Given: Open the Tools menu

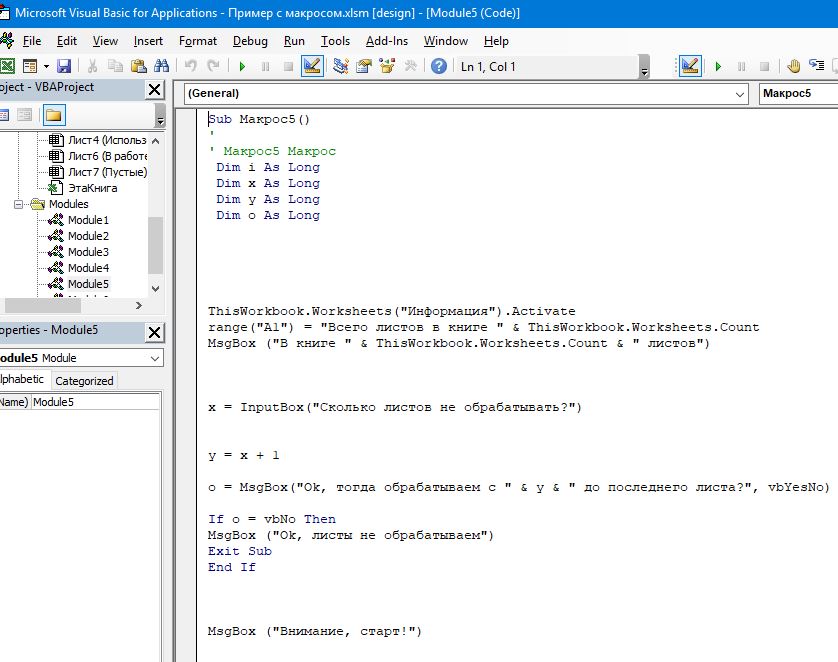Looking at the screenshot, I should pos(335,41).
